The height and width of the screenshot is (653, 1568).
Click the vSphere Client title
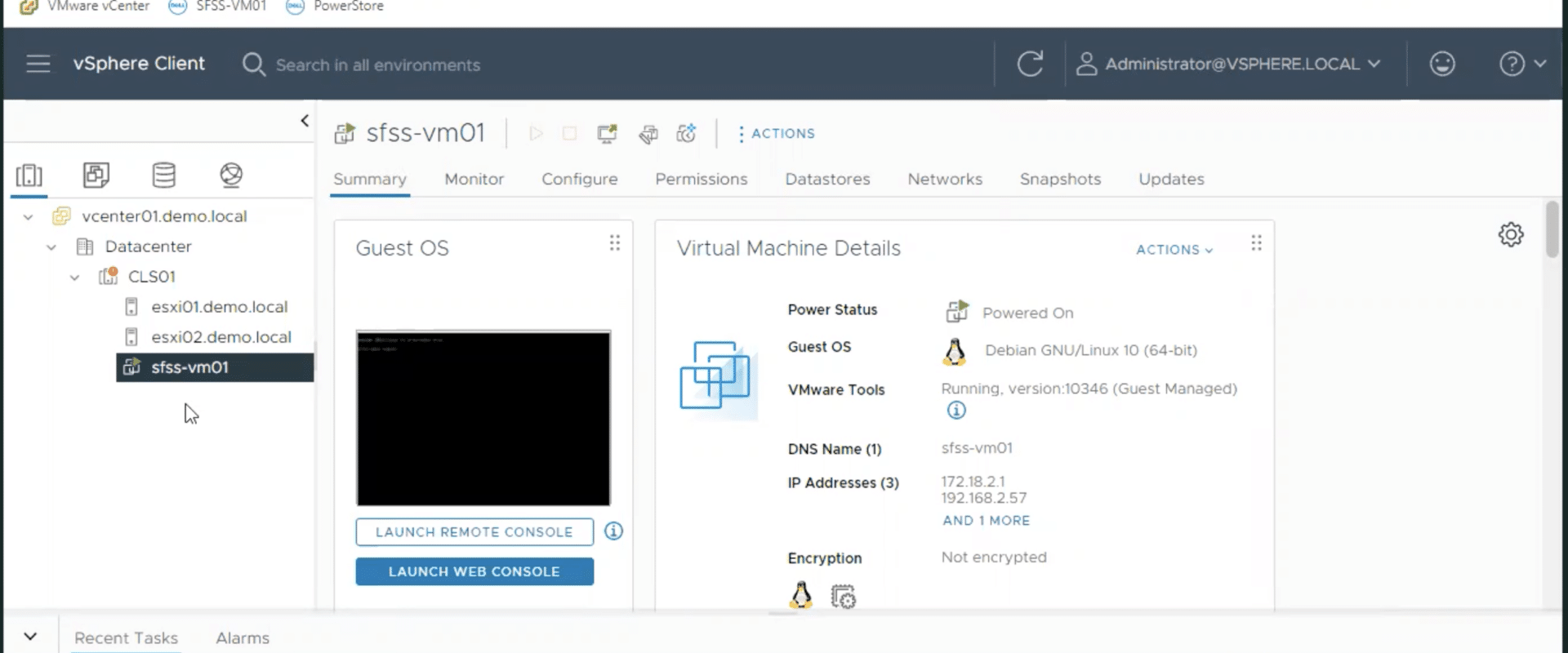pos(139,64)
